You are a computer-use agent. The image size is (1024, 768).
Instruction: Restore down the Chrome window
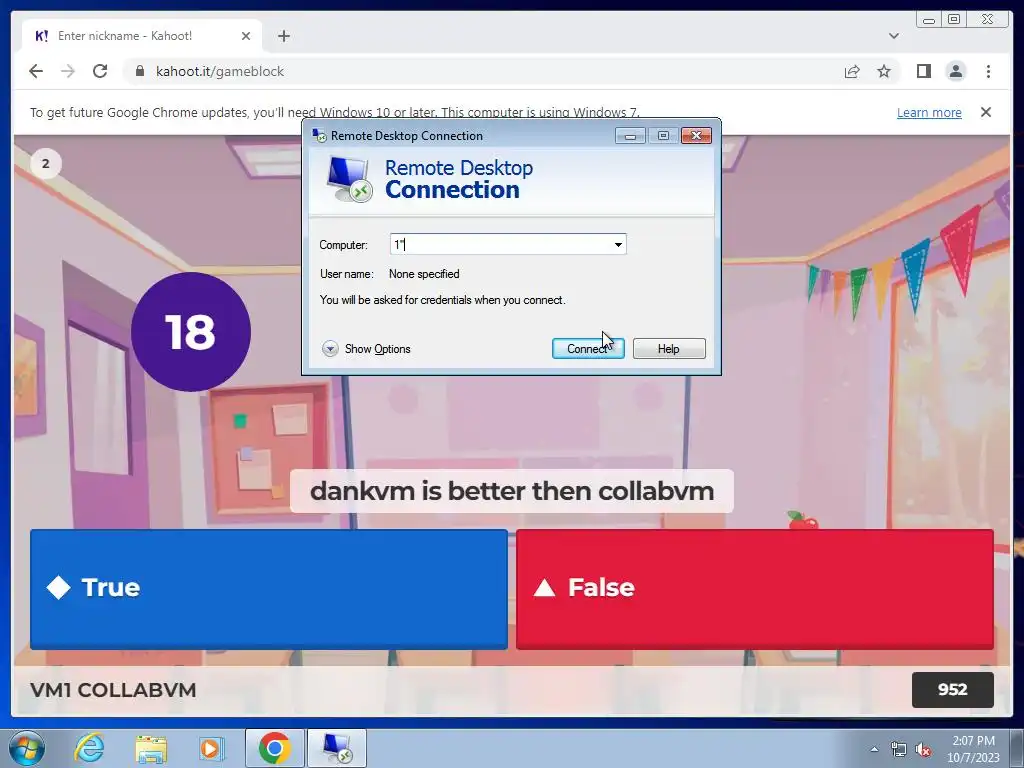(953, 20)
